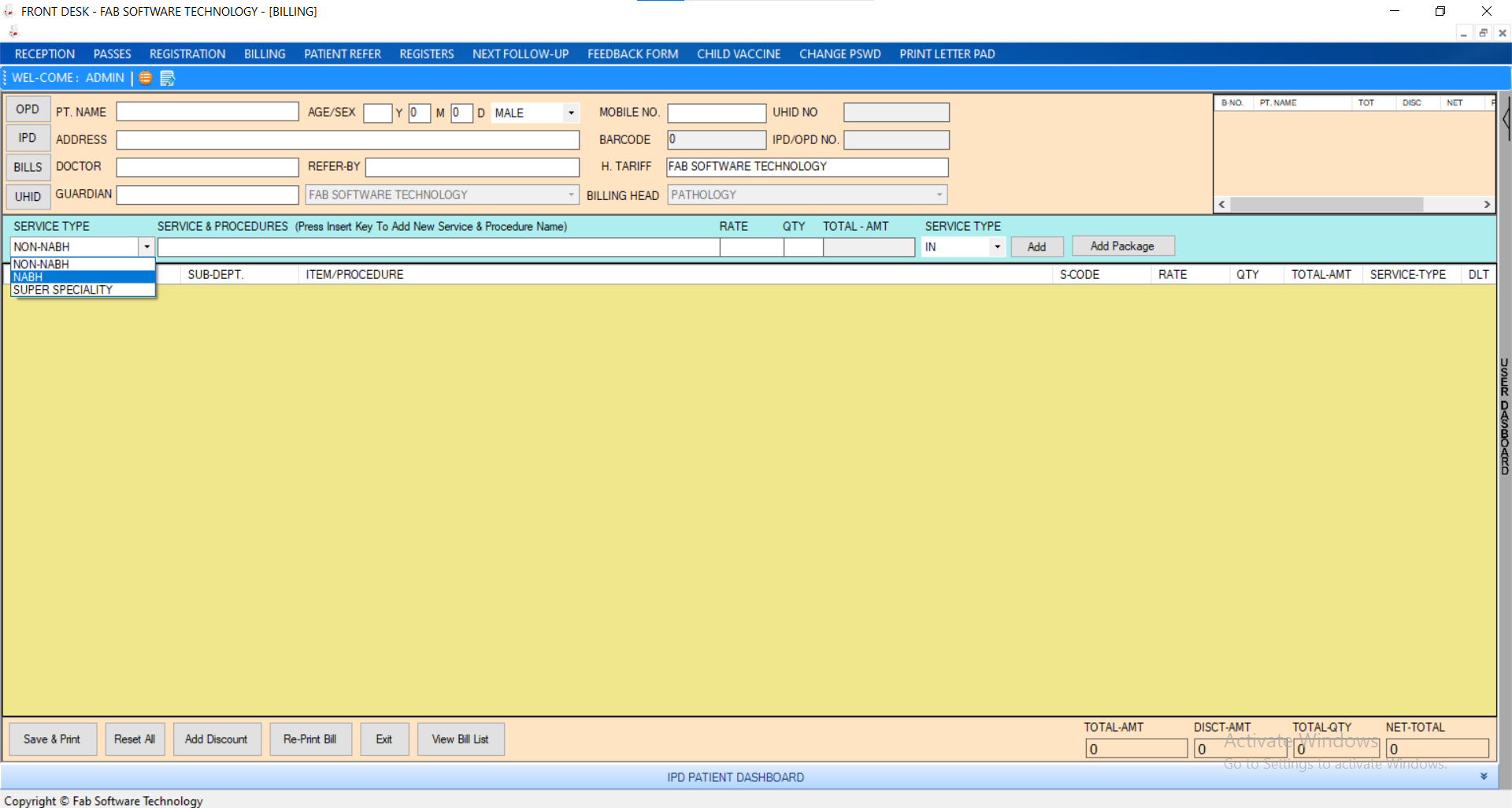Click IPD PATIENT DASHBOARD bar label

[736, 777]
